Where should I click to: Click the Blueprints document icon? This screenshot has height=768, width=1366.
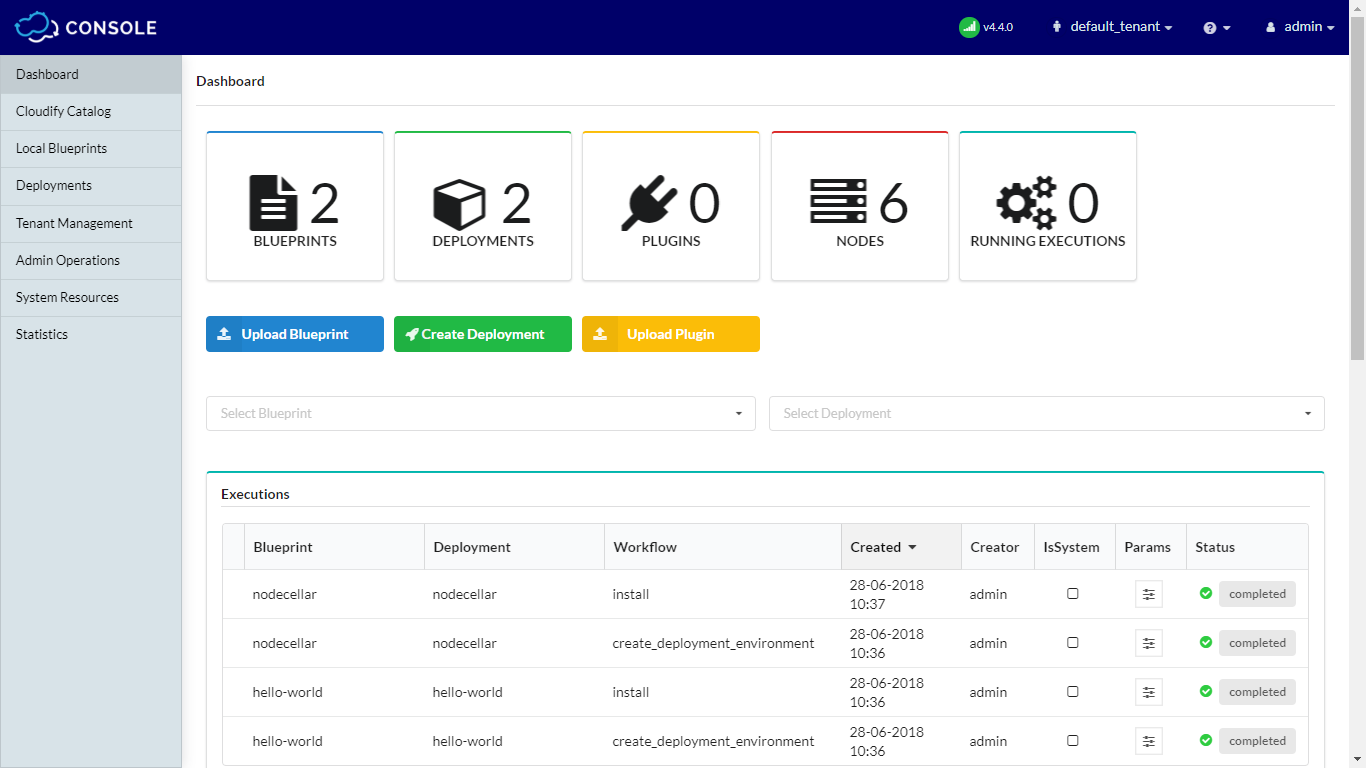click(273, 203)
